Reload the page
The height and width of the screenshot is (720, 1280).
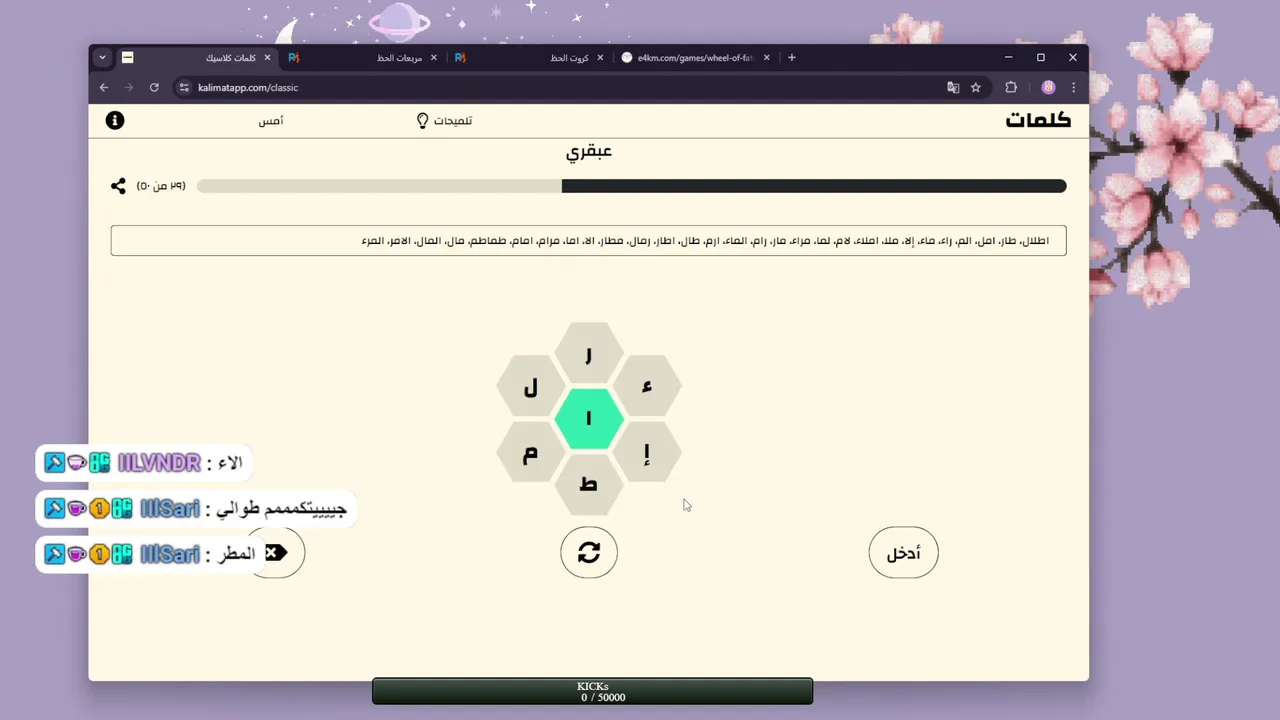(154, 88)
